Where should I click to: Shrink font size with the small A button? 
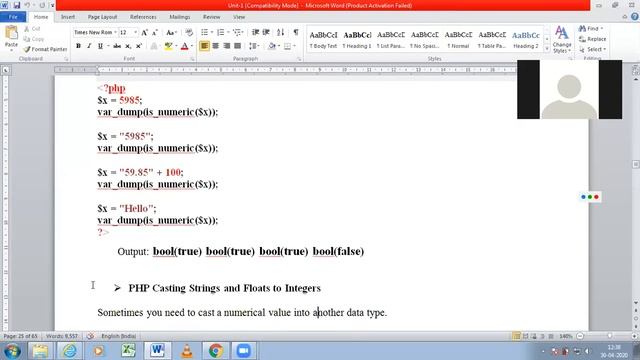[155, 33]
